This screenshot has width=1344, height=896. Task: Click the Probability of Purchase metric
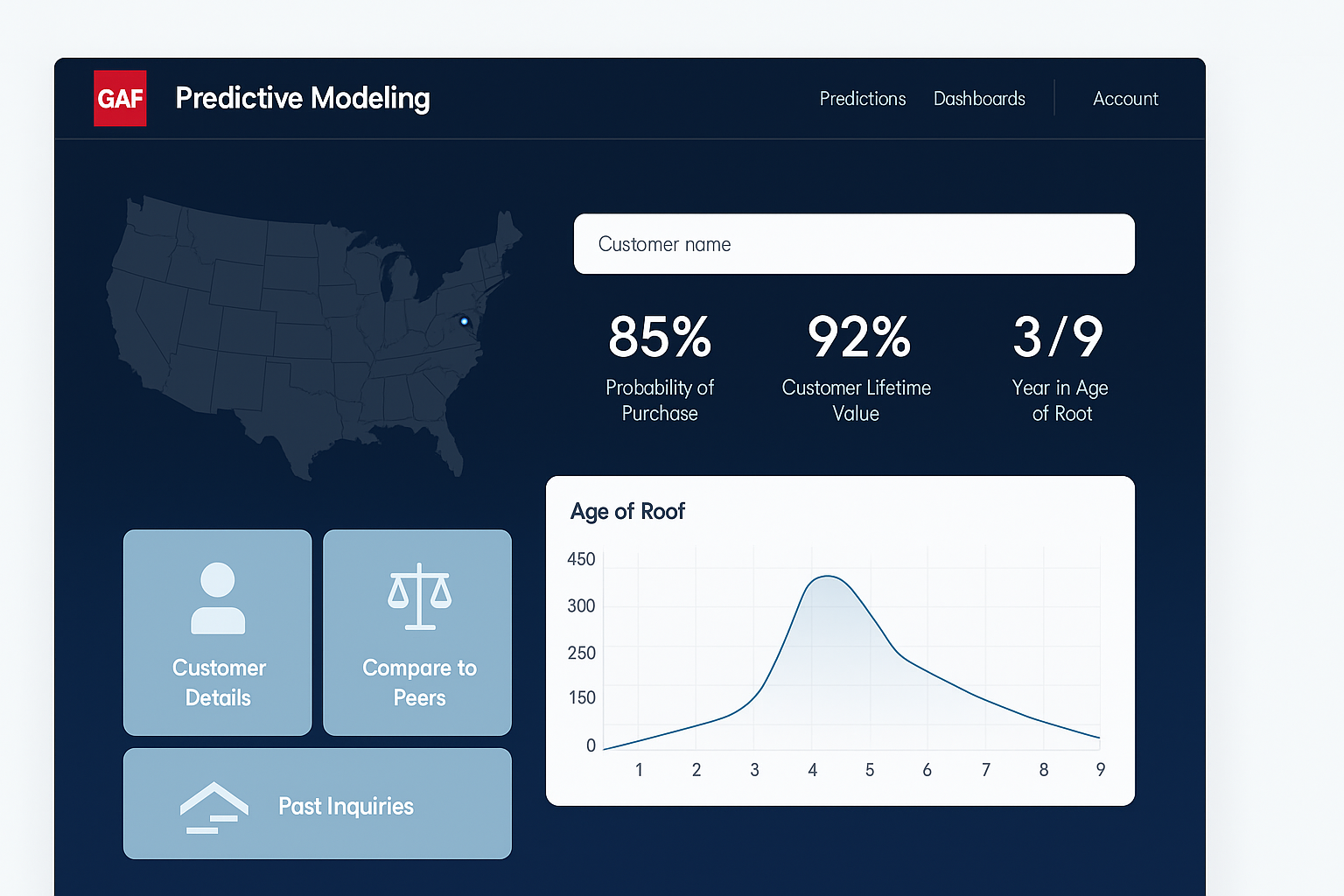coord(659,367)
